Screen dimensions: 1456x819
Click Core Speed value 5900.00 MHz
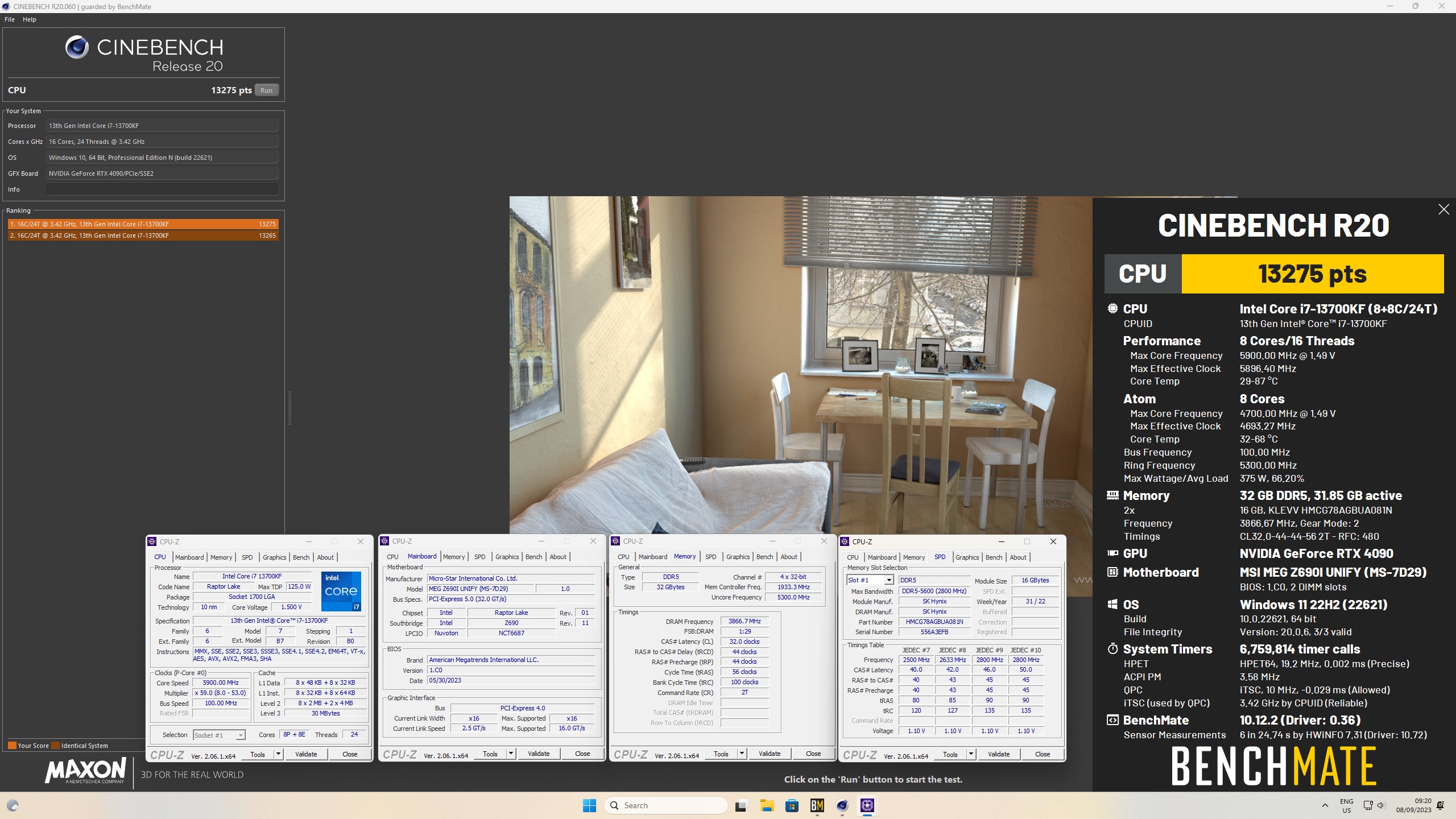click(221, 682)
